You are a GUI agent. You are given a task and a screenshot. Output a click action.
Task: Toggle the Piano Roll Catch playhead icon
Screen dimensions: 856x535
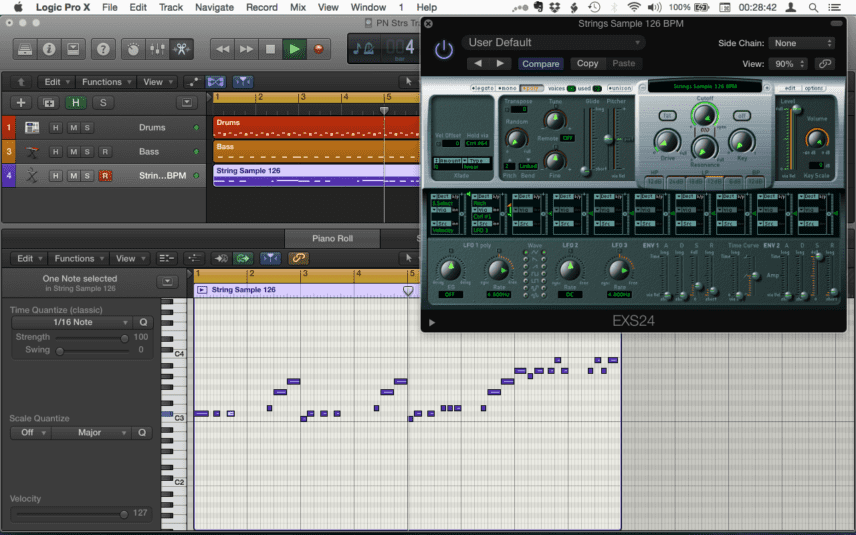[270, 258]
